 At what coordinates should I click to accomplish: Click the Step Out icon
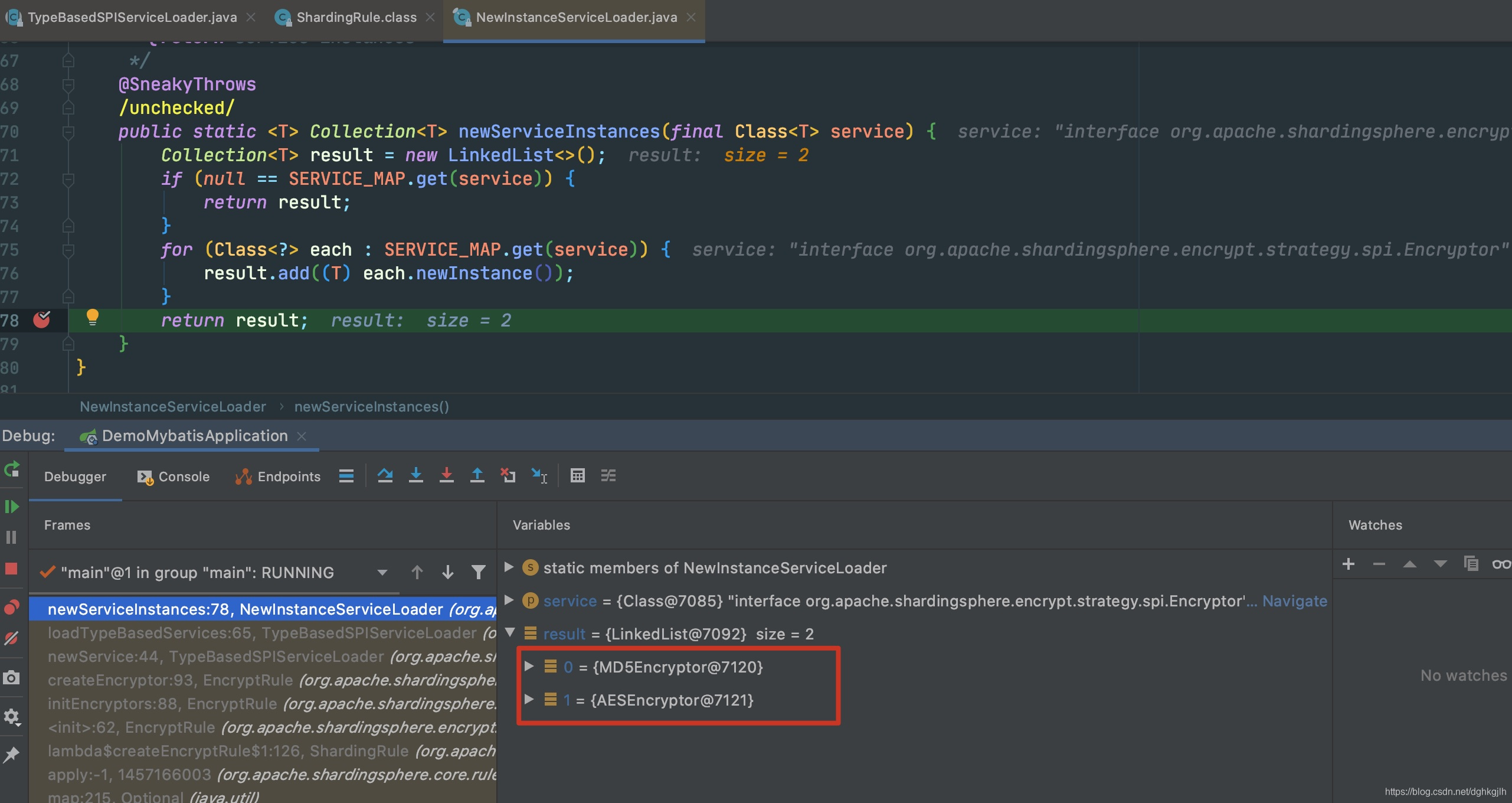(x=477, y=475)
